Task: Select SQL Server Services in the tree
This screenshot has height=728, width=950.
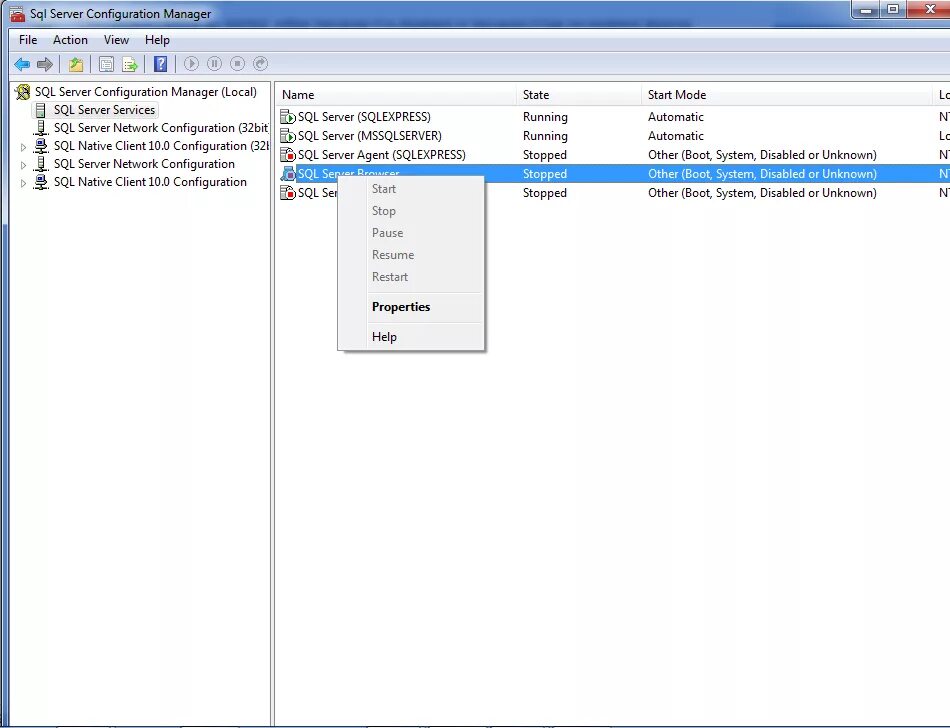Action: 104,110
